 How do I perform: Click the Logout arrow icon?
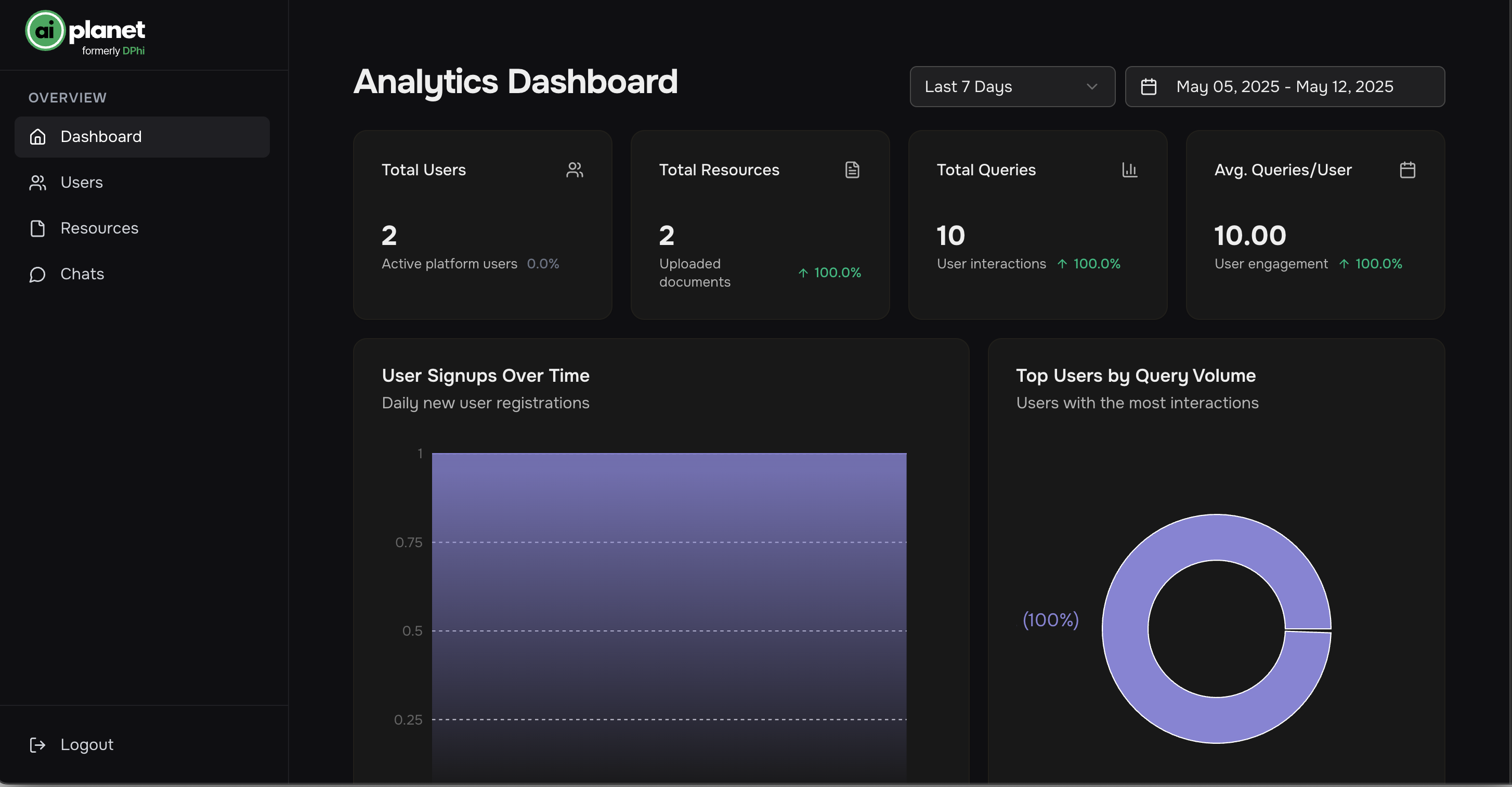(37, 745)
